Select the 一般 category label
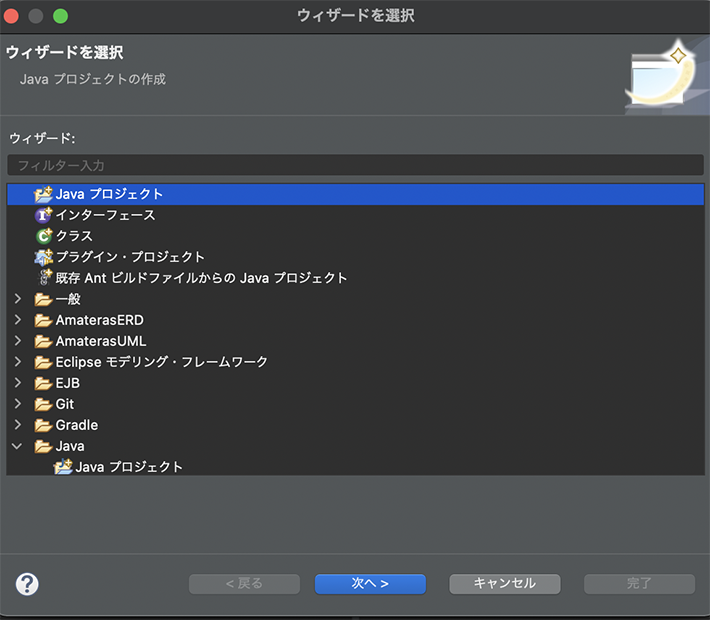This screenshot has width=710, height=620. 68,299
